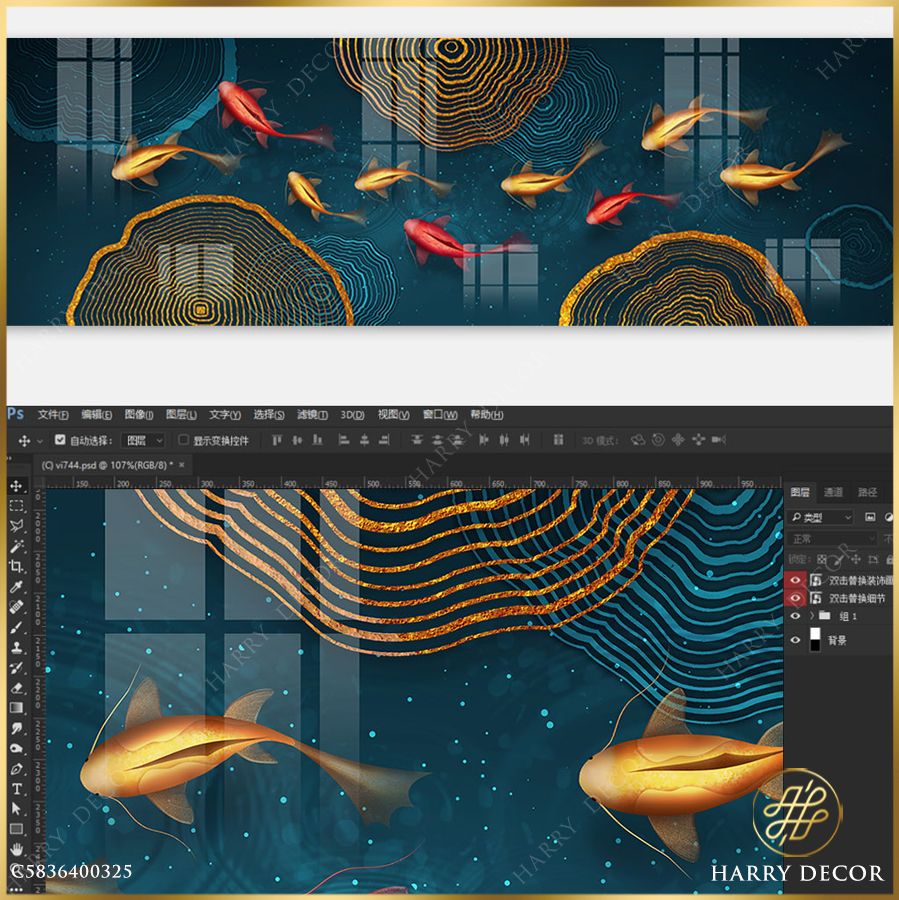The width and height of the screenshot is (899, 900).
Task: Select the Eyedropper tool
Action: tap(17, 587)
